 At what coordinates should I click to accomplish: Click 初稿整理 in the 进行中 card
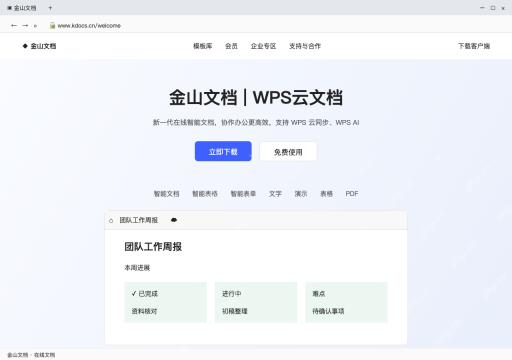click(235, 311)
